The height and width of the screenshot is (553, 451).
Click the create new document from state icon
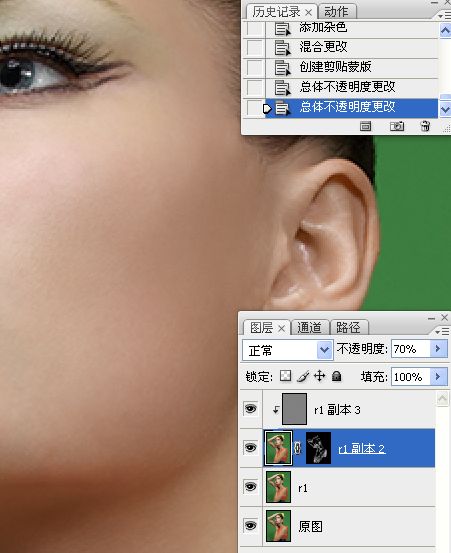pyautogui.click(x=365, y=126)
